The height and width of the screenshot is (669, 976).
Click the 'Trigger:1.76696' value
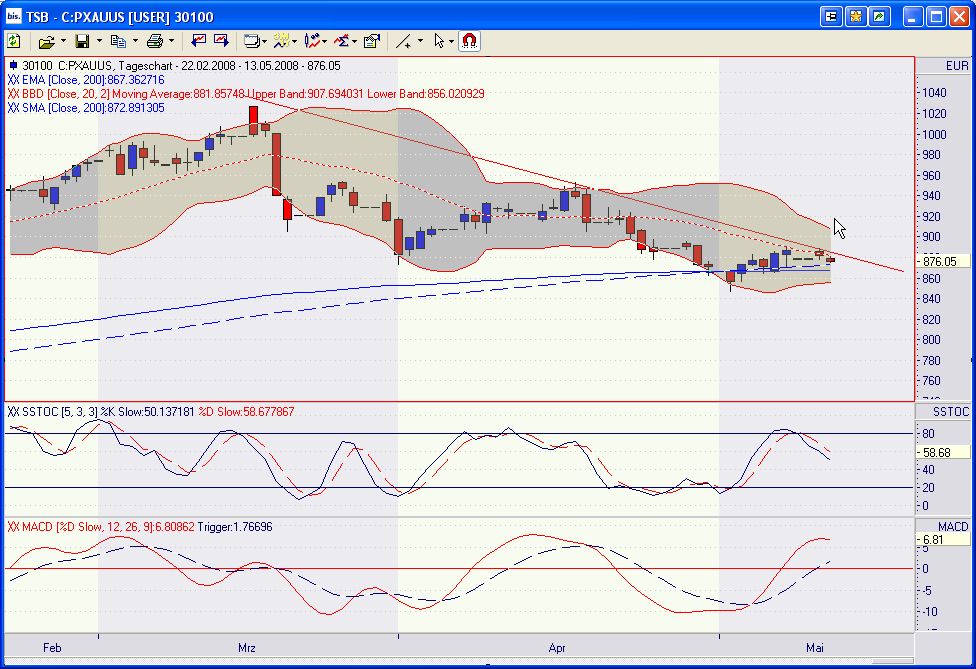[x=235, y=526]
